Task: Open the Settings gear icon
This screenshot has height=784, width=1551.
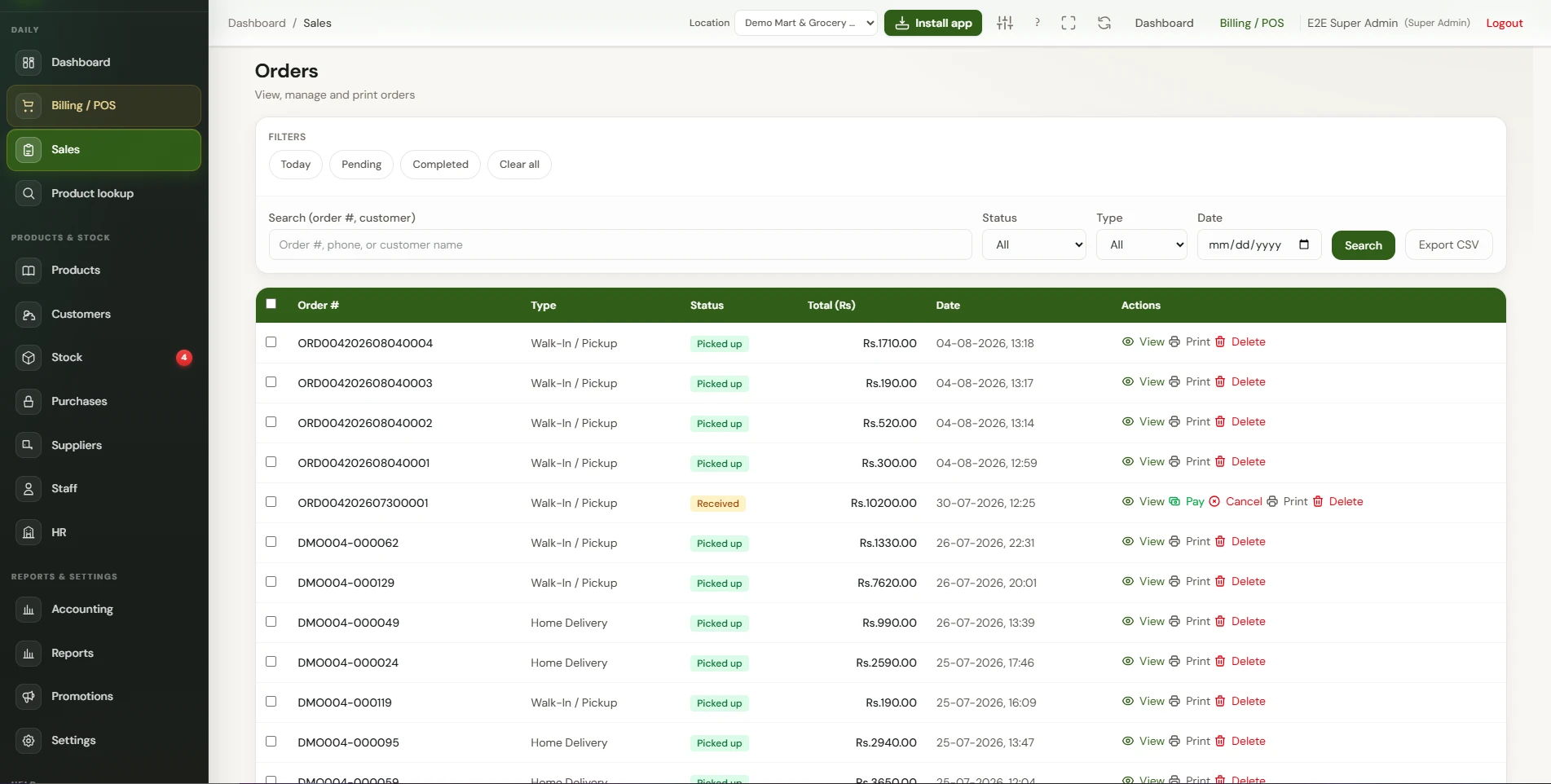Action: point(29,741)
